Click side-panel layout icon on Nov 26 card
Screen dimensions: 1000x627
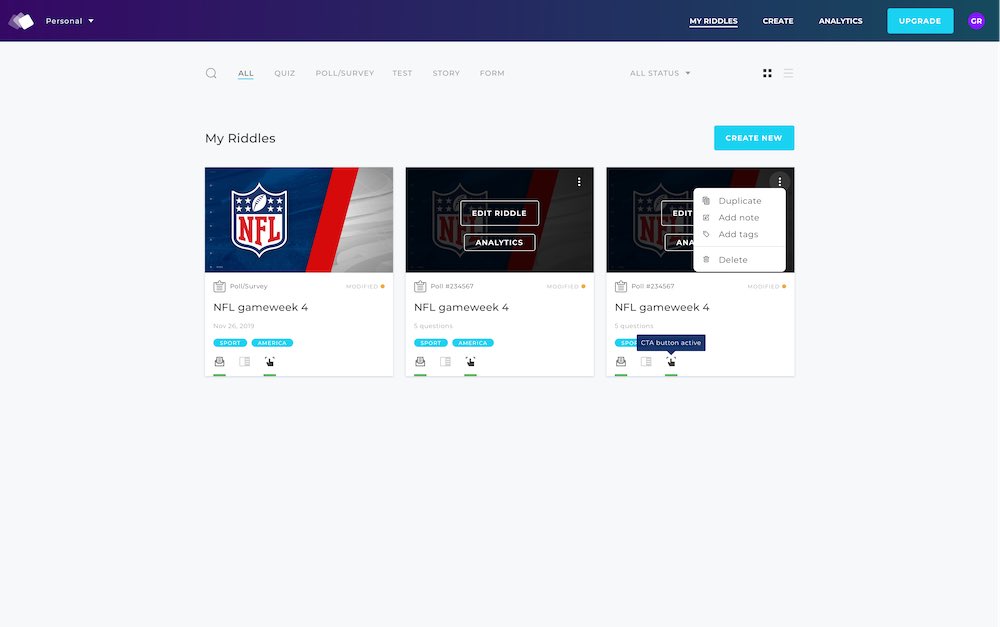click(x=244, y=362)
